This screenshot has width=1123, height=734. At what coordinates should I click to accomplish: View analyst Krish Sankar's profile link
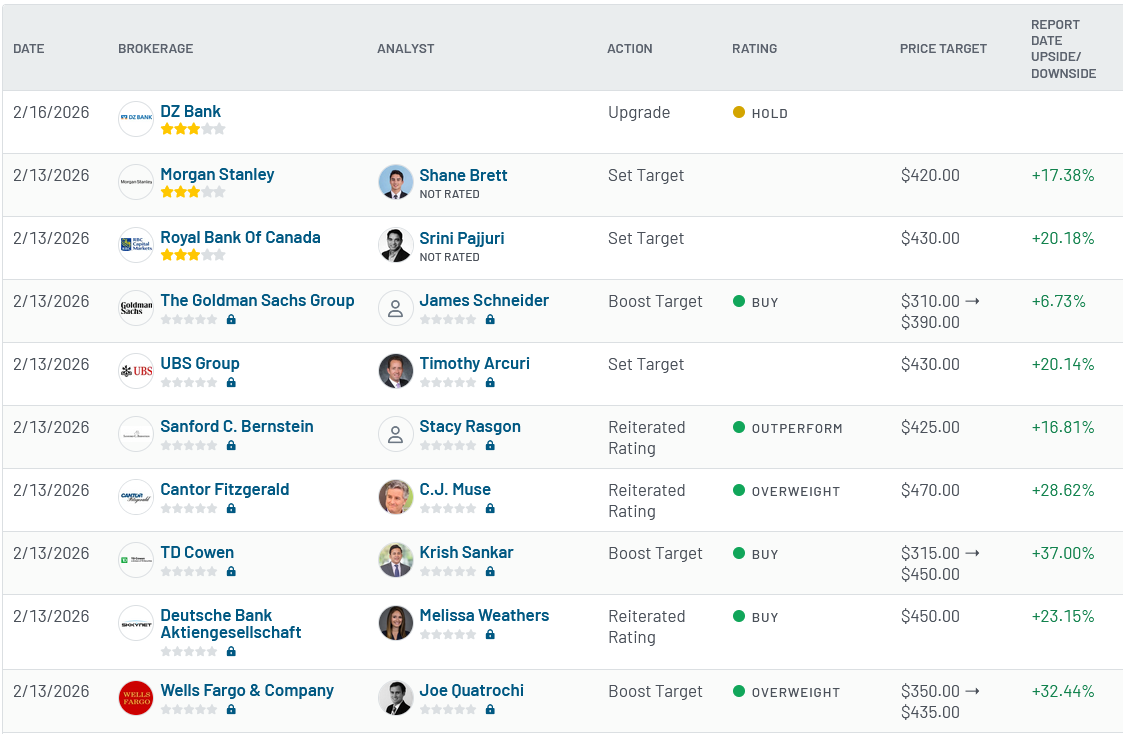466,553
